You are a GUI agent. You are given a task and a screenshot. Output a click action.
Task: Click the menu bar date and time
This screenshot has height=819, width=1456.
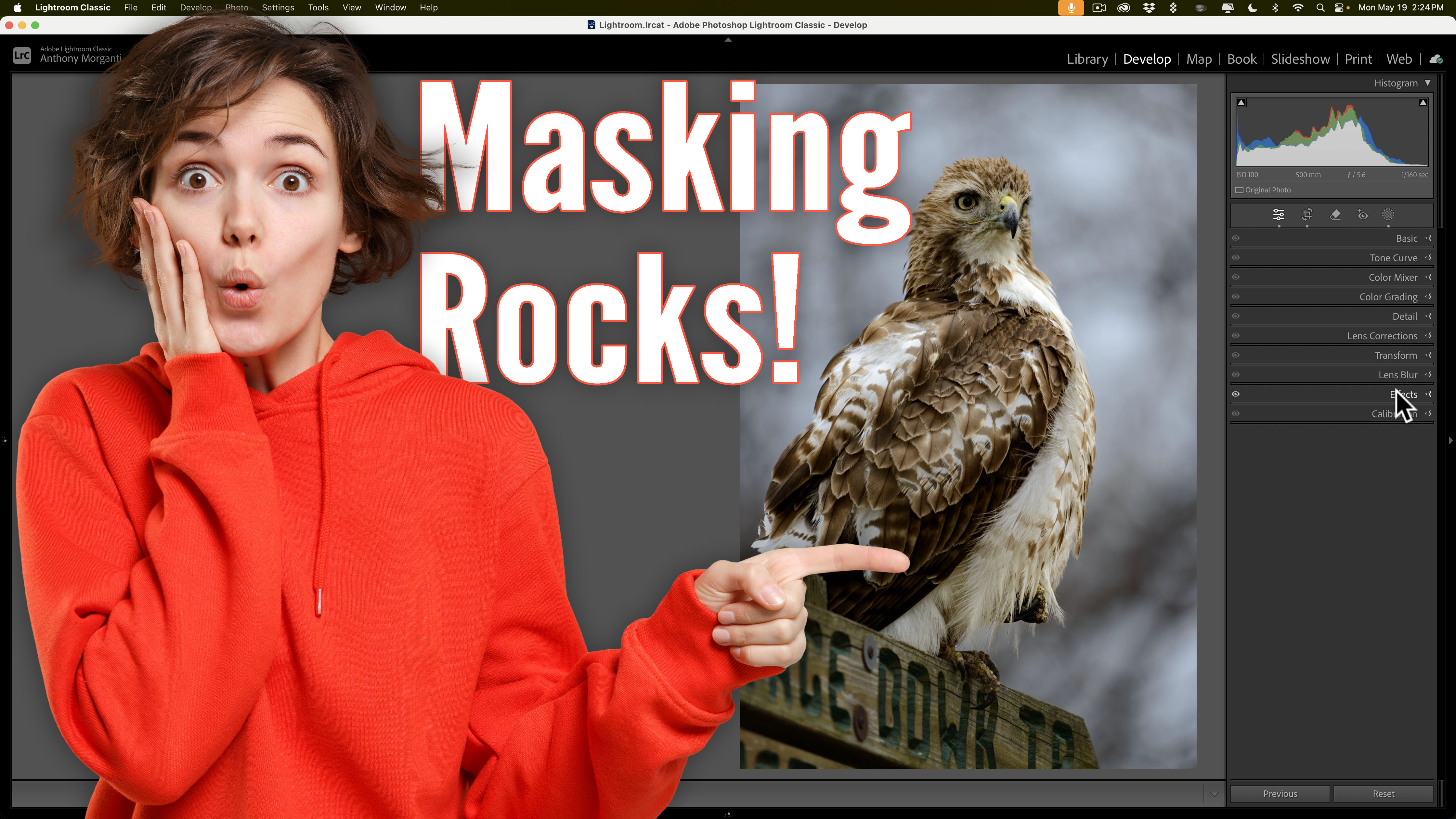pos(1401,8)
